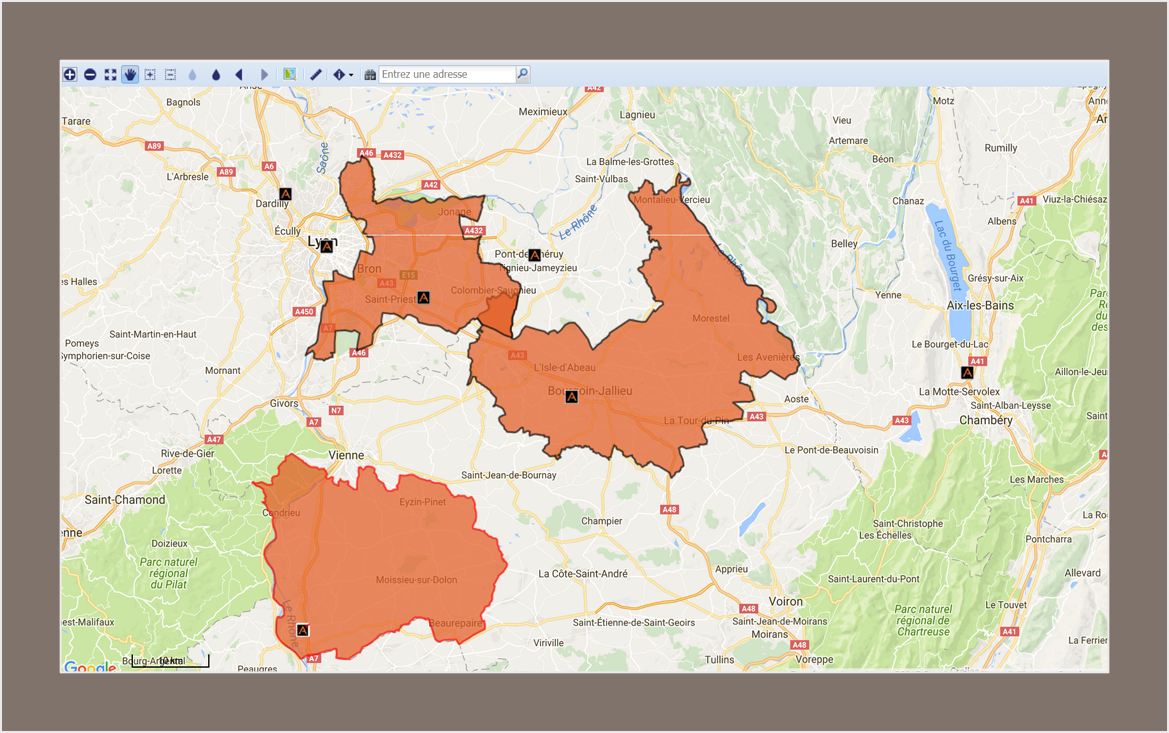Click the 'Rive-de-Gier' label
The image size is (1169, 733).
(187, 453)
